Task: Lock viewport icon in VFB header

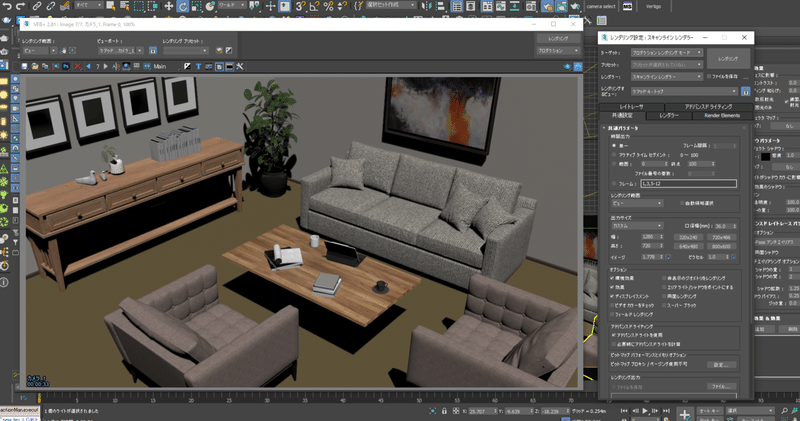Action: point(153,51)
